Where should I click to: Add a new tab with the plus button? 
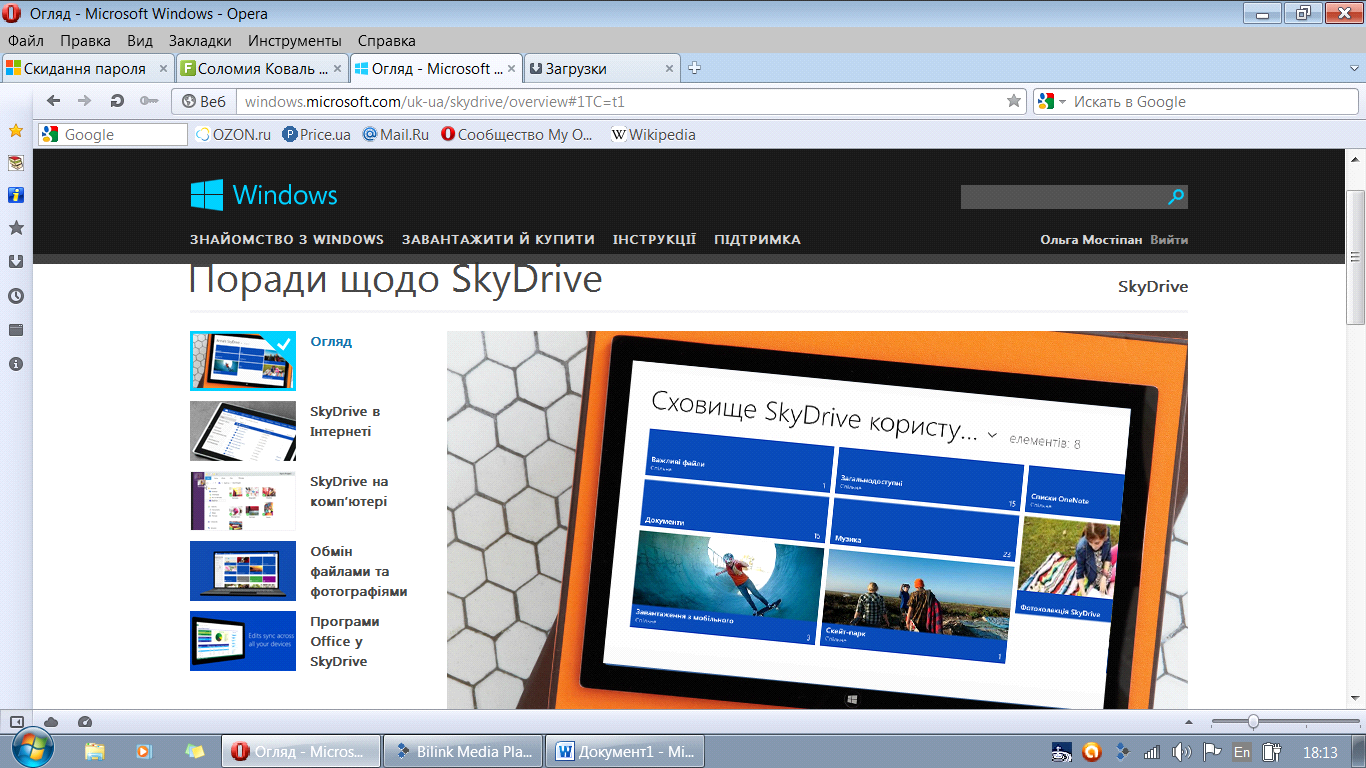(x=695, y=68)
